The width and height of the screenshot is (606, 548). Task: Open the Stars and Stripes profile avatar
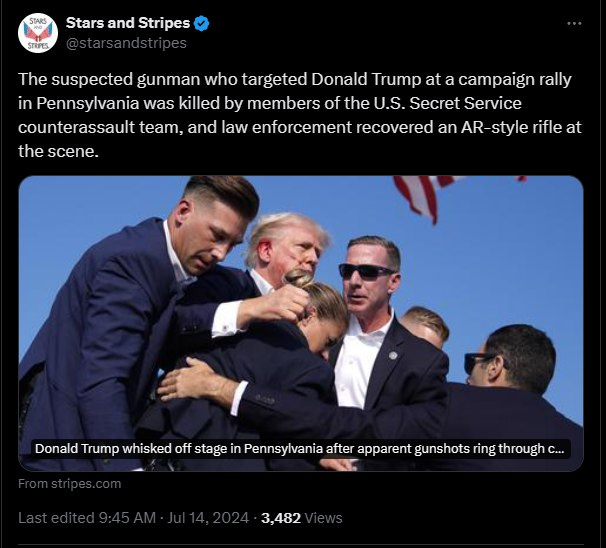pos(38,33)
